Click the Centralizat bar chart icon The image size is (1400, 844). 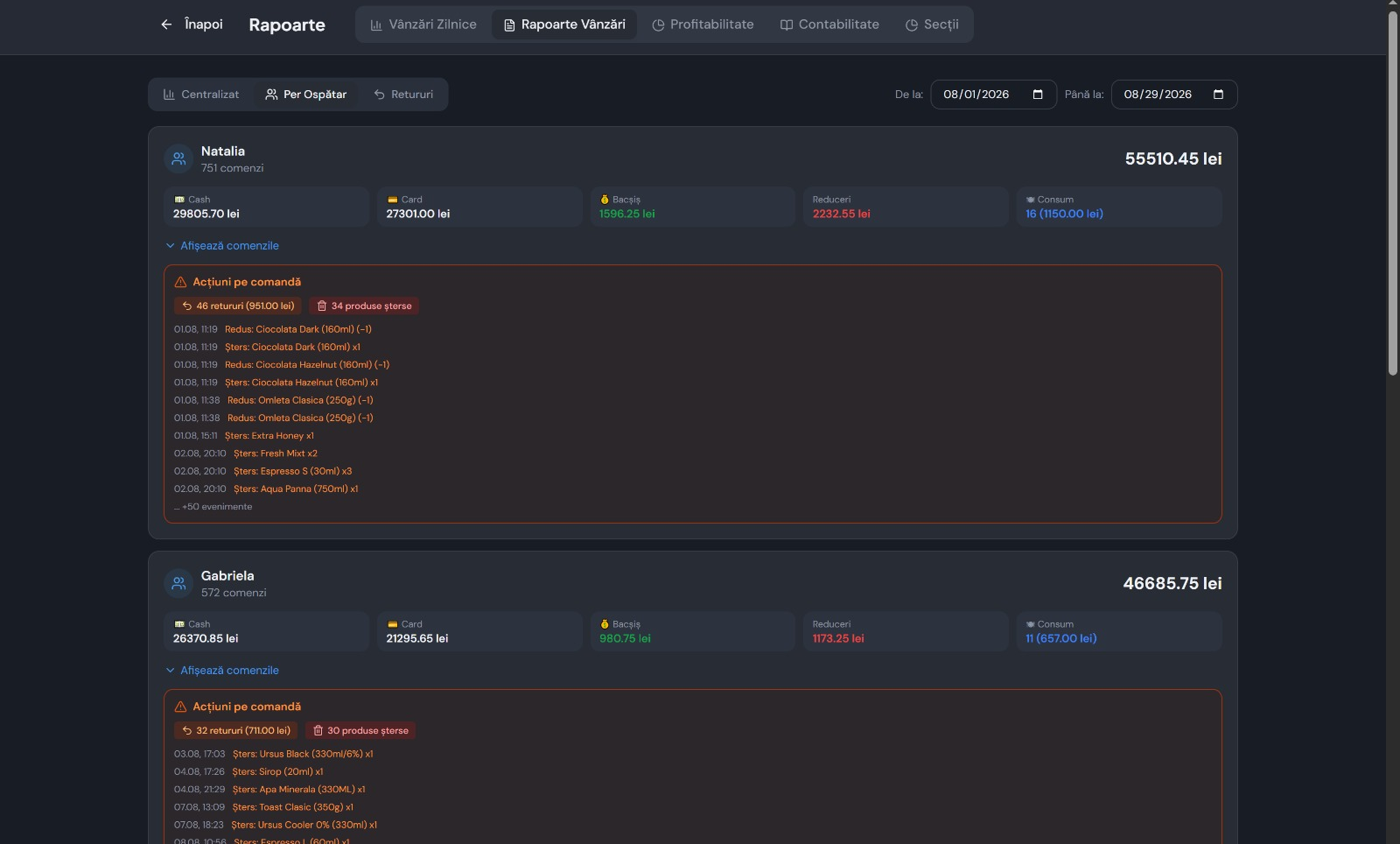(169, 95)
